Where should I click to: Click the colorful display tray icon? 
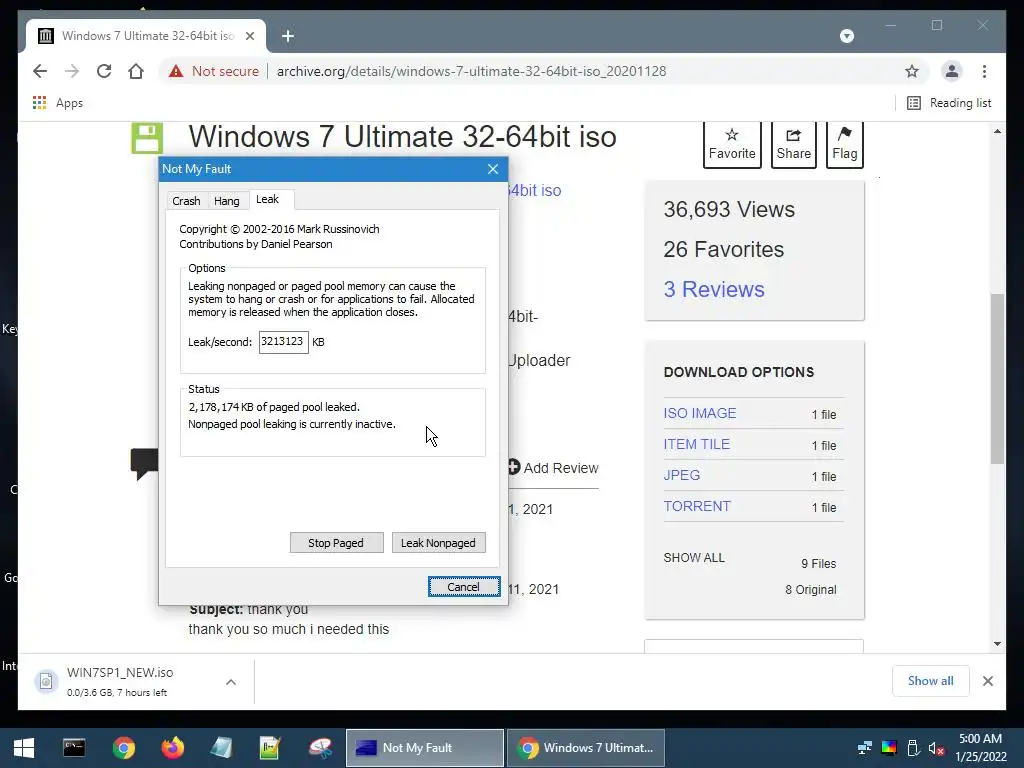[x=889, y=748]
